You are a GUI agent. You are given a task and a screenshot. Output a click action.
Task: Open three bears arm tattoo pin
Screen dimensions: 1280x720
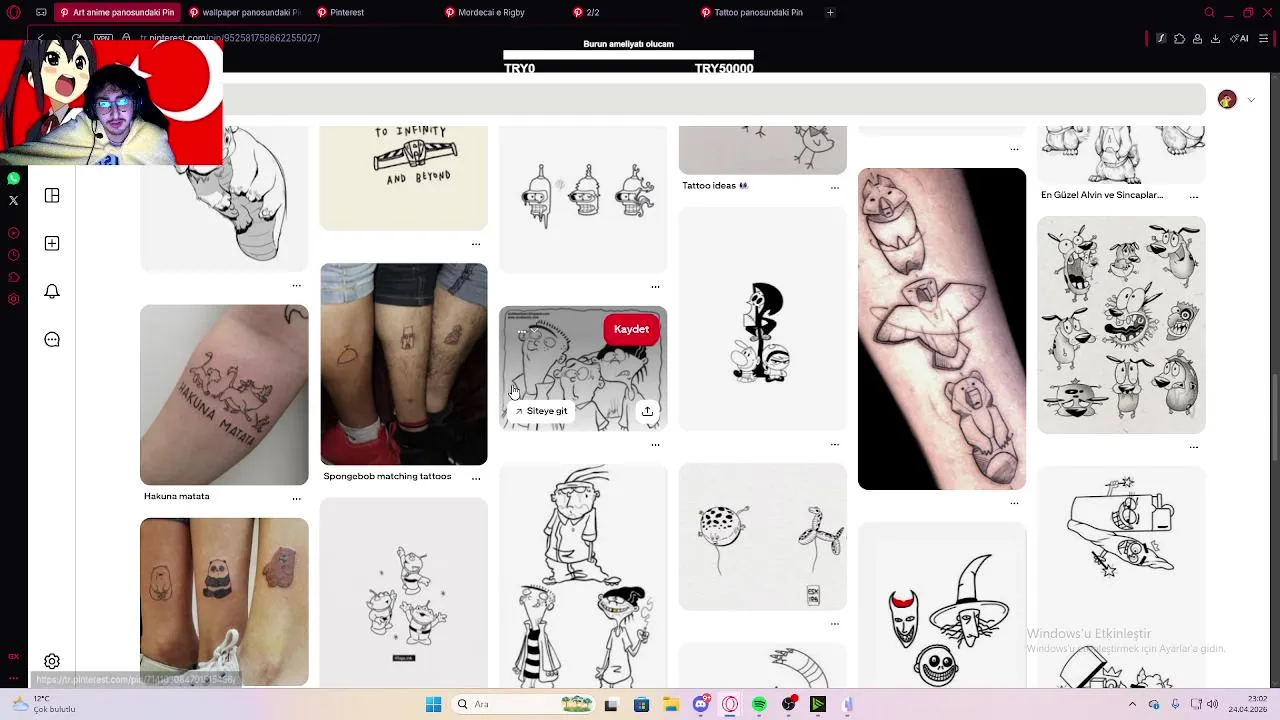tap(942, 329)
